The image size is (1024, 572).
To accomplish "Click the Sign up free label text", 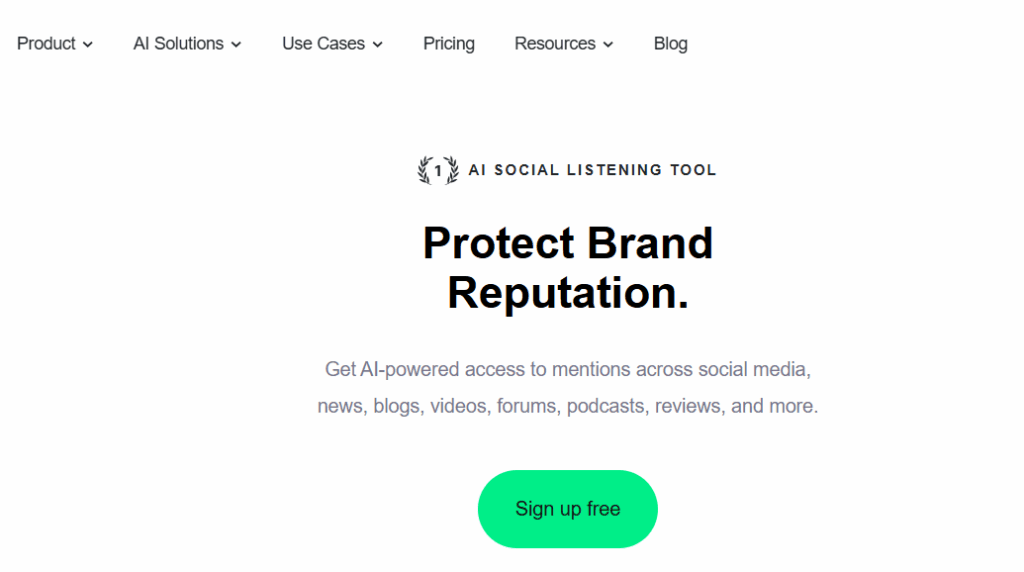I will [568, 509].
